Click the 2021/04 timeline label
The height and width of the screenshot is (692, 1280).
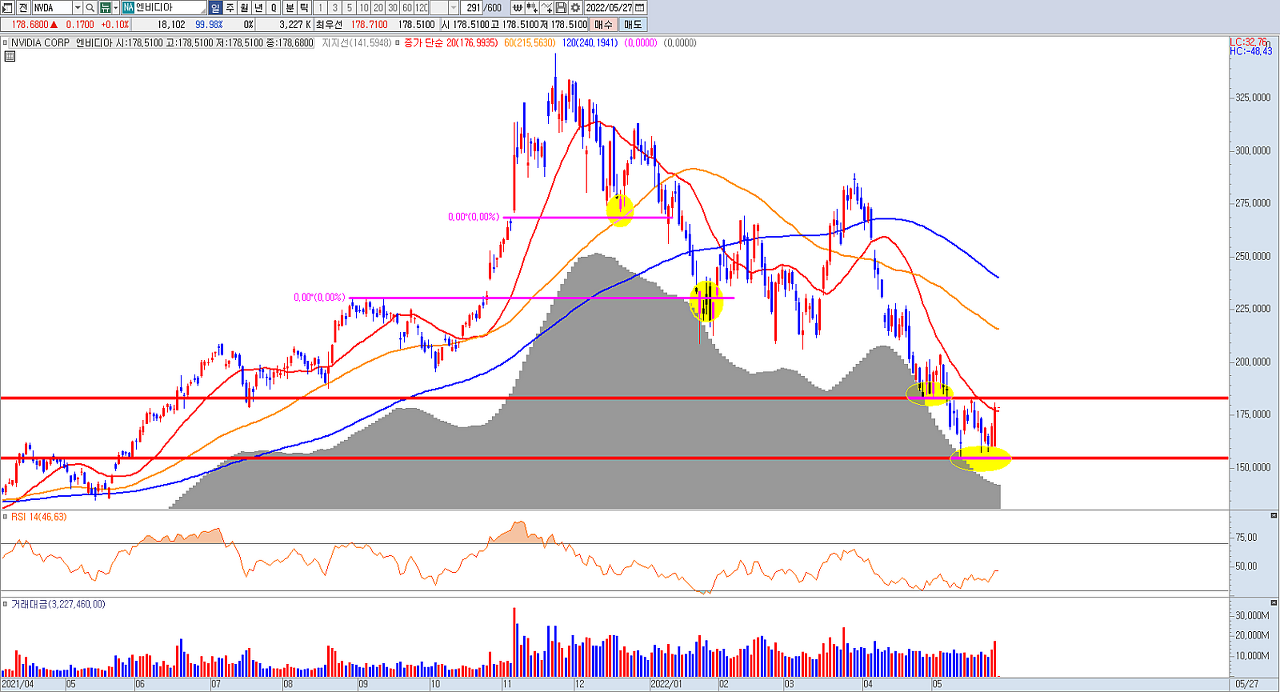pyautogui.click(x=18, y=685)
